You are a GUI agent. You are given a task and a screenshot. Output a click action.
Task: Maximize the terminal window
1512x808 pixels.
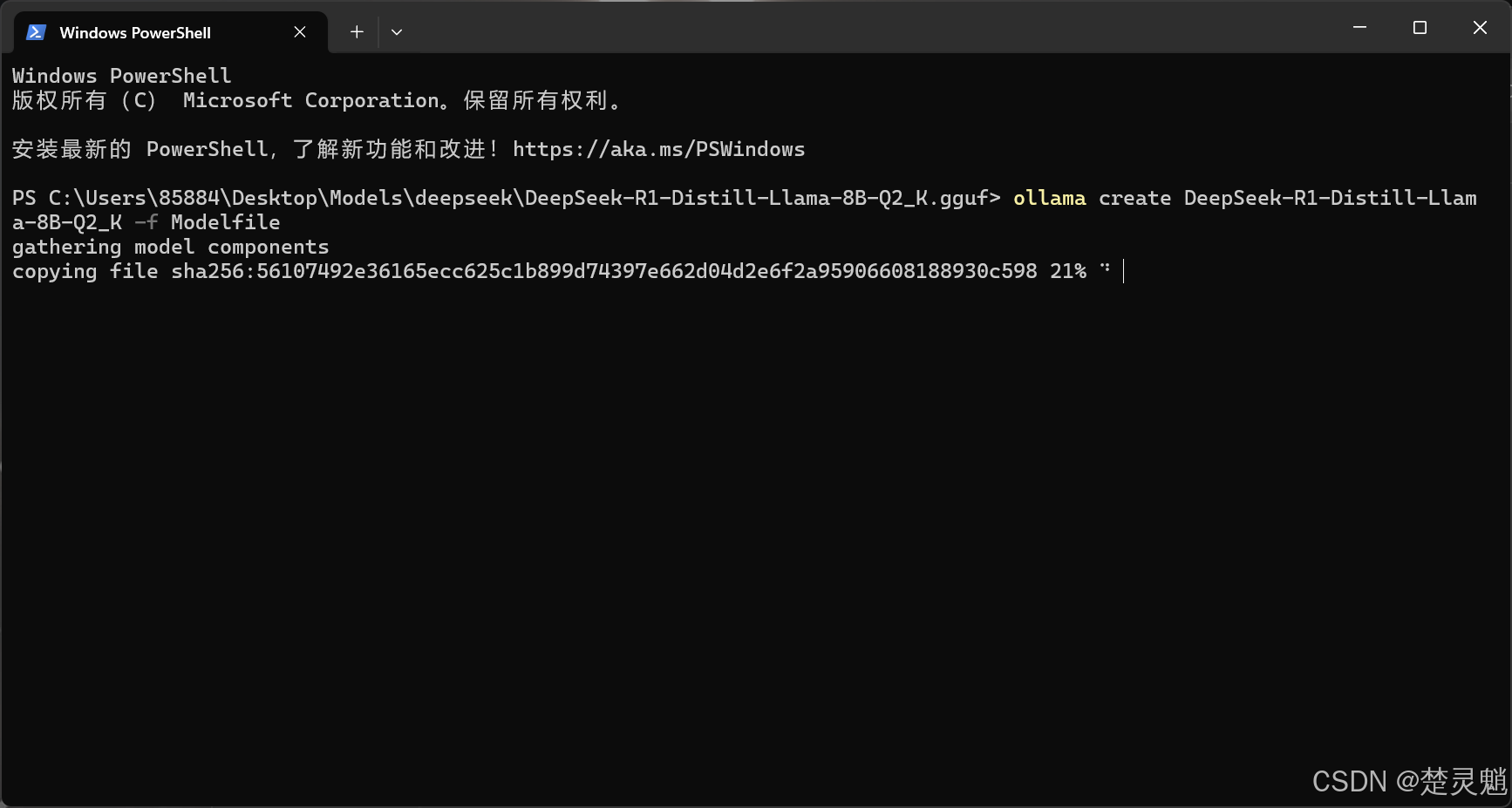click(x=1420, y=28)
